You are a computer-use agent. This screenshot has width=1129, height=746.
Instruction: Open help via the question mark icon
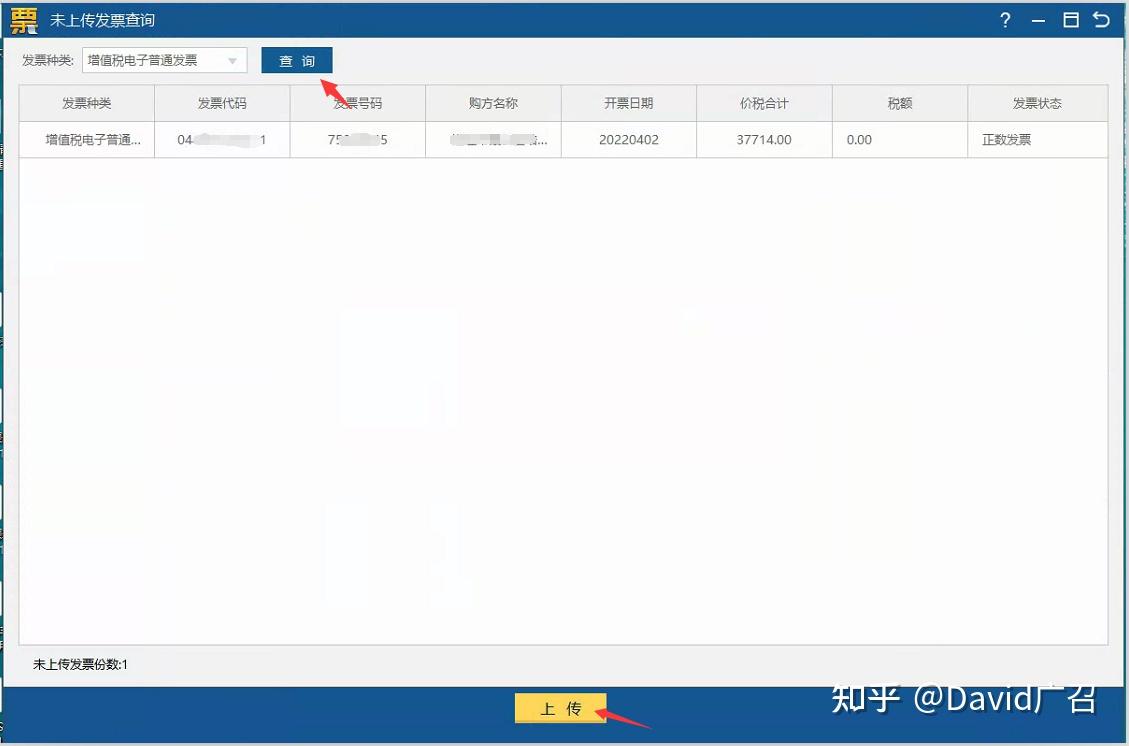tap(1004, 19)
